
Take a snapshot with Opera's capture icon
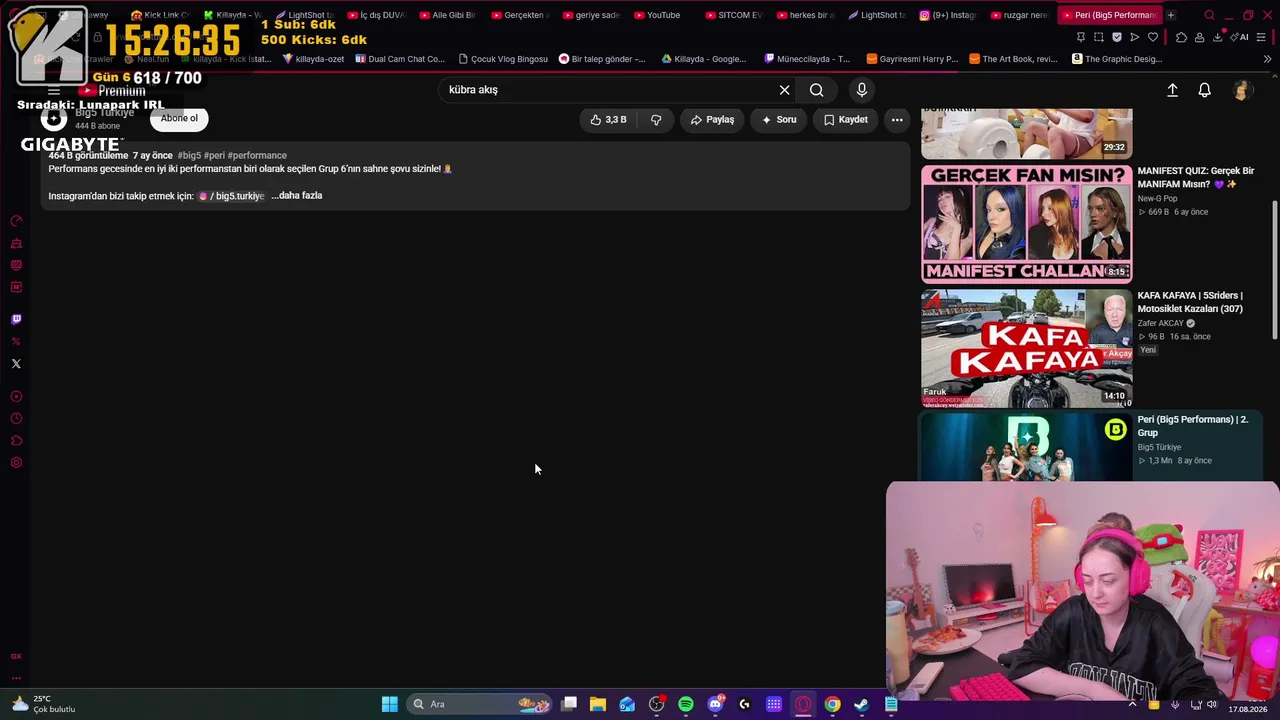pos(1099,37)
